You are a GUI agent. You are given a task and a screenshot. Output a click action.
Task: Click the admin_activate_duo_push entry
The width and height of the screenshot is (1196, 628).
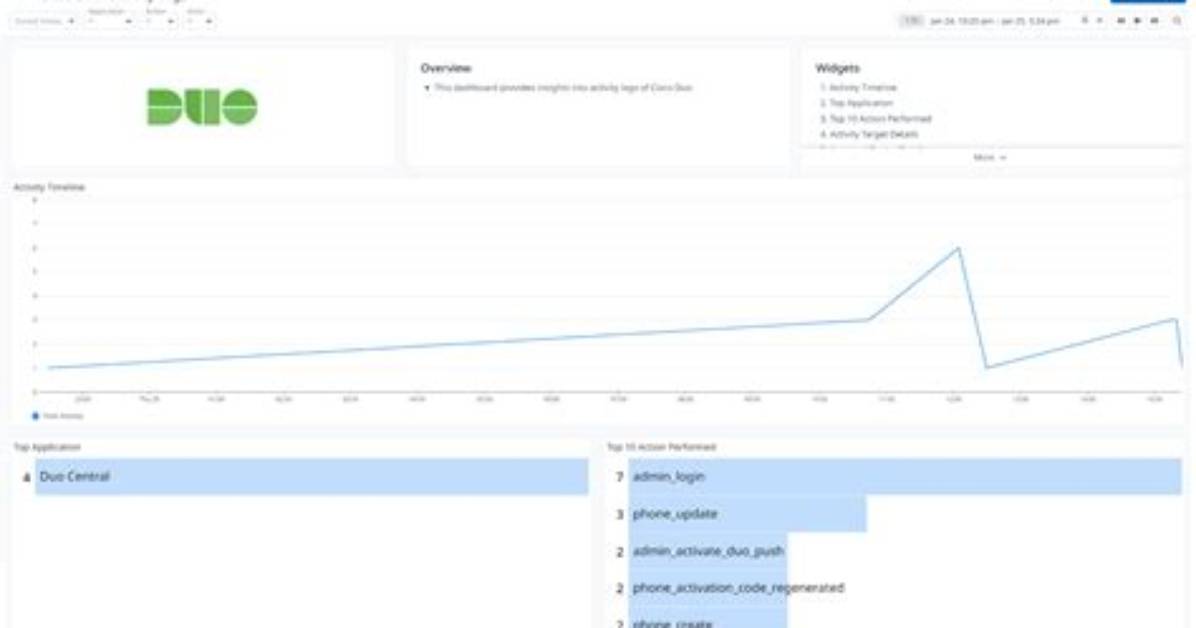pyautogui.click(x=708, y=551)
